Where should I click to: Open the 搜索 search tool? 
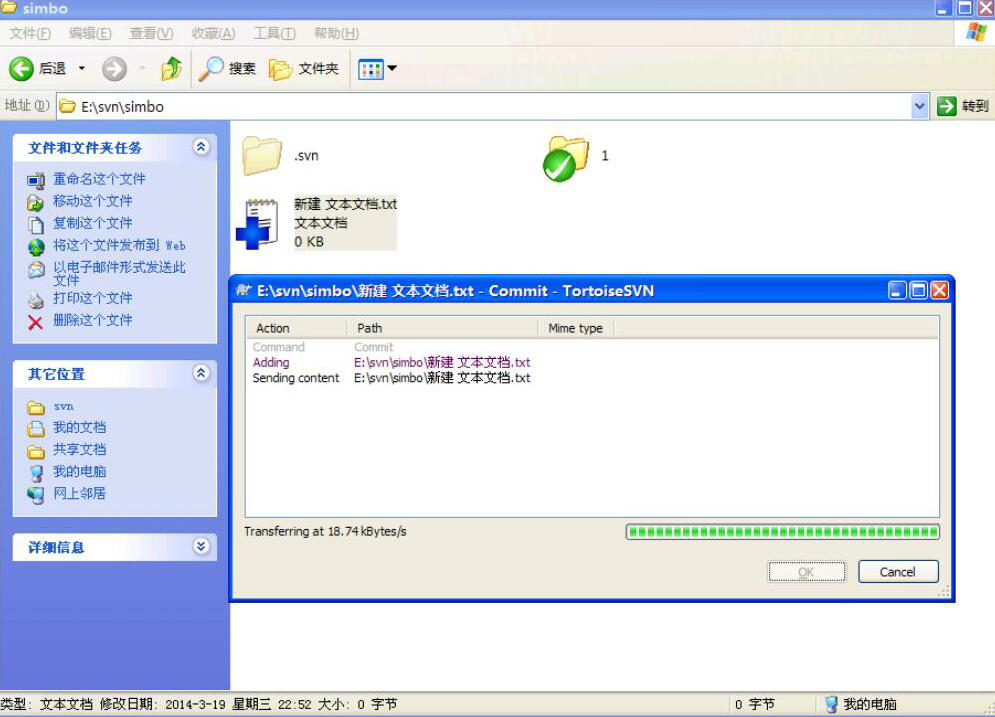click(227, 69)
